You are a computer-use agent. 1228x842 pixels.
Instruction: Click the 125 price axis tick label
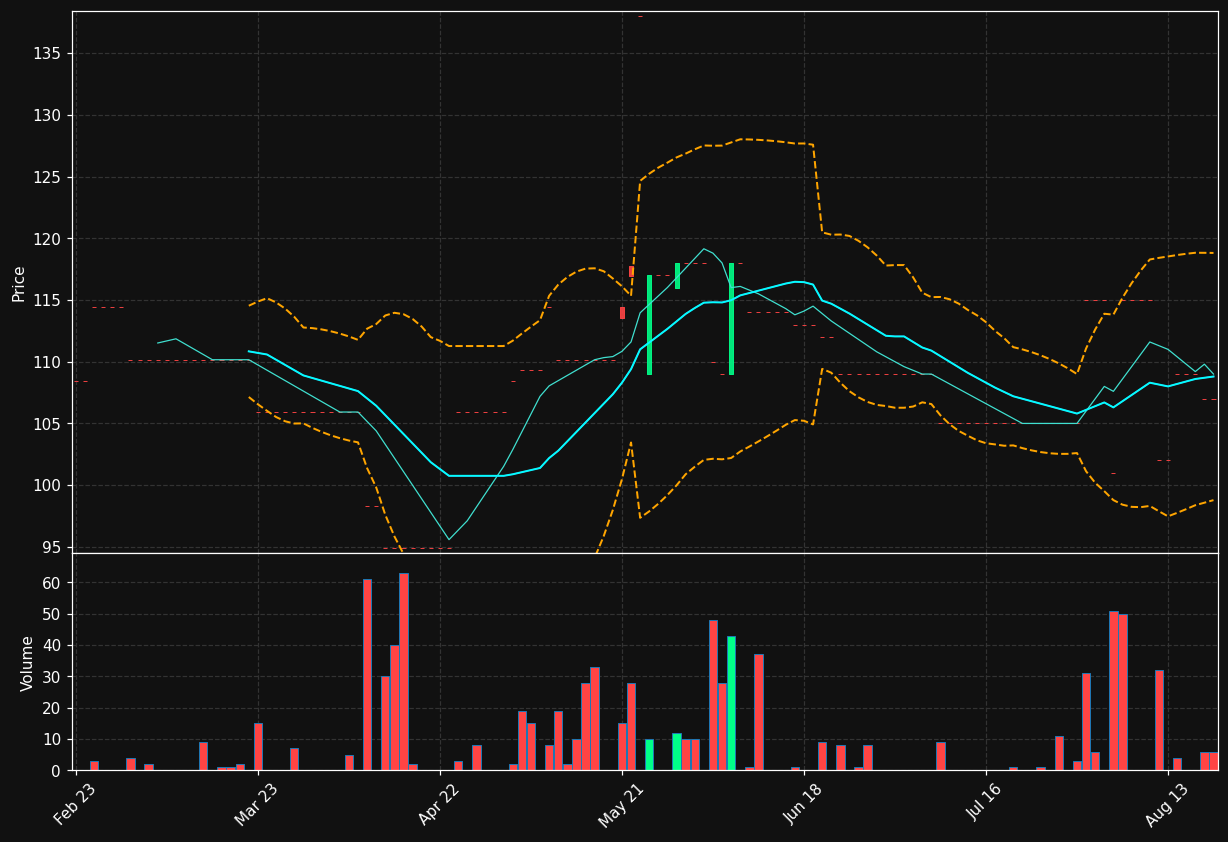(x=48, y=178)
